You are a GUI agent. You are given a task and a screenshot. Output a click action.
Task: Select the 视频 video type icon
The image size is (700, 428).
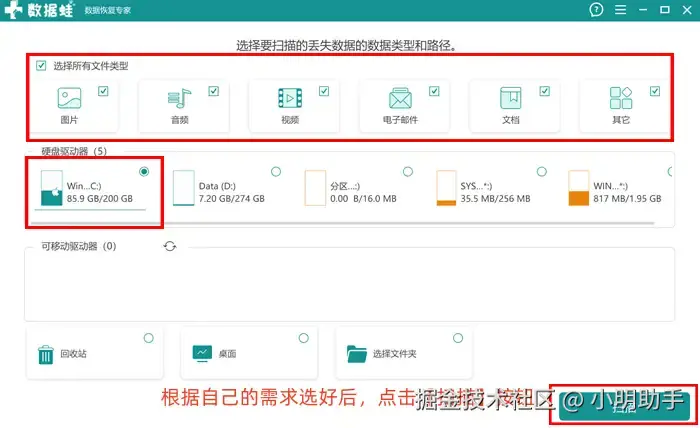pos(290,98)
